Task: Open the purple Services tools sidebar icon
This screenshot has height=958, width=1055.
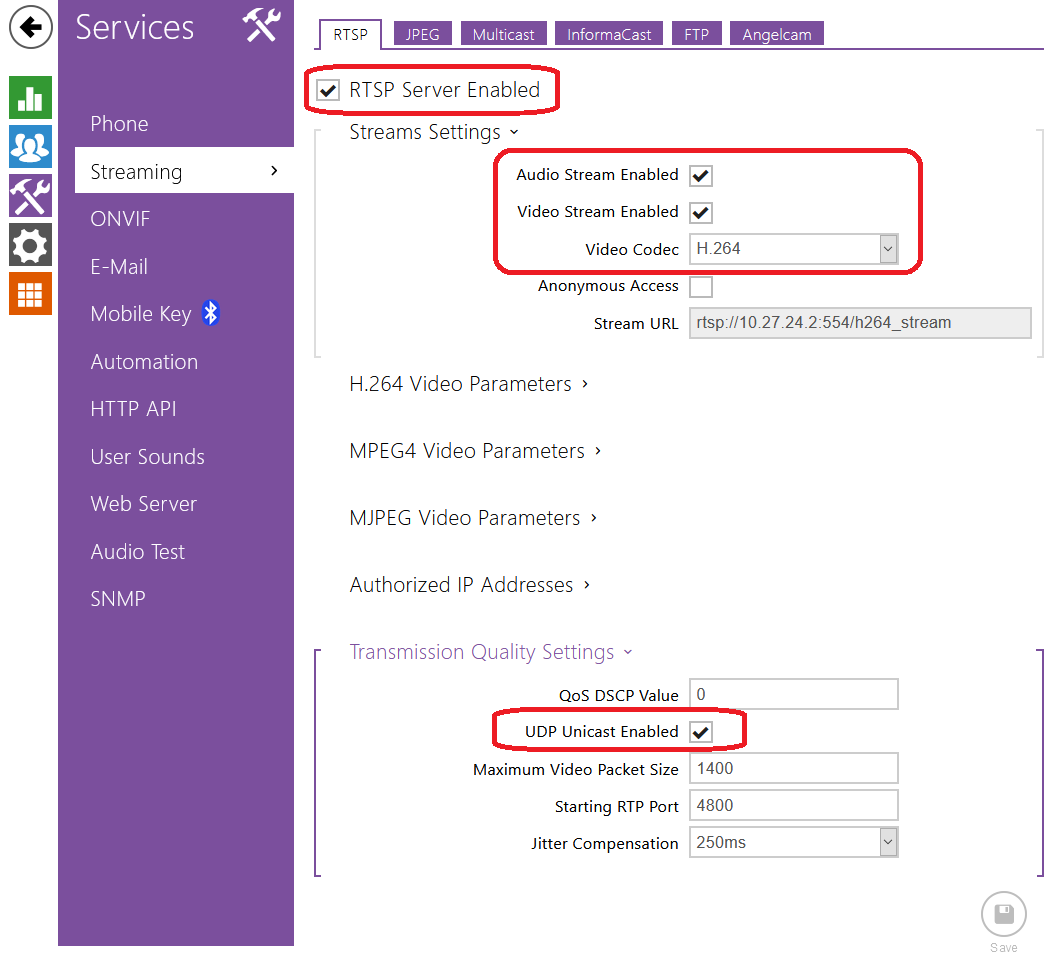Action: [30, 196]
